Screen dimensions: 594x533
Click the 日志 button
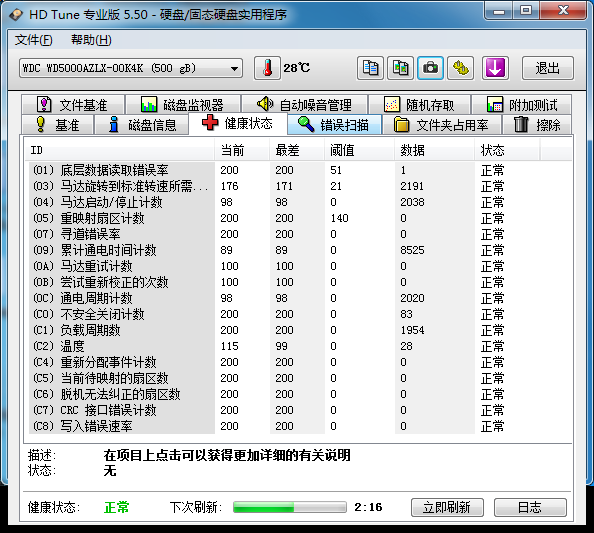click(530, 507)
